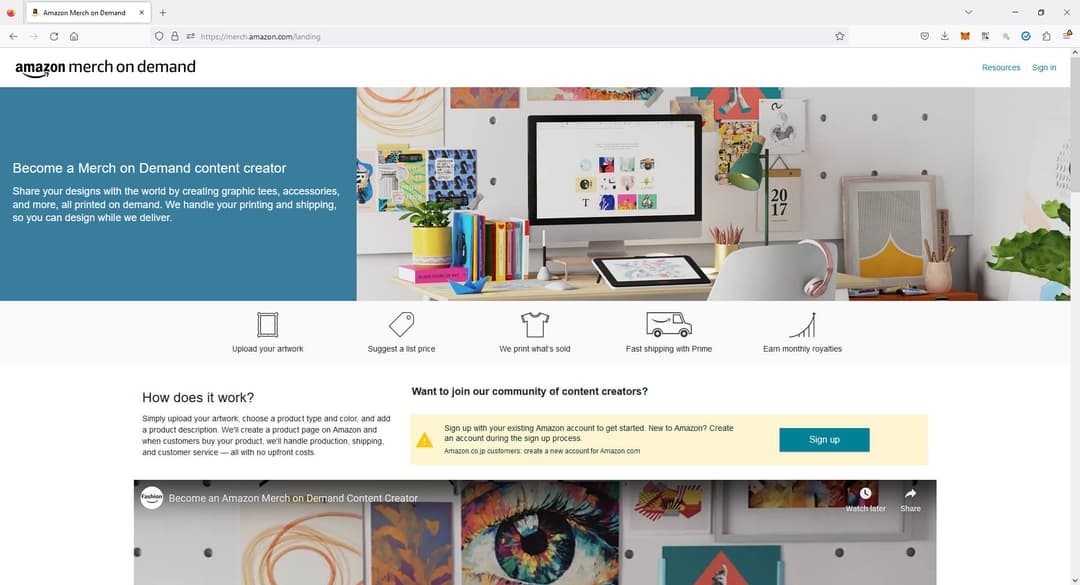Image resolution: width=1080 pixels, height=585 pixels.
Task: Bookmark this page with the star icon
Action: [840, 37]
